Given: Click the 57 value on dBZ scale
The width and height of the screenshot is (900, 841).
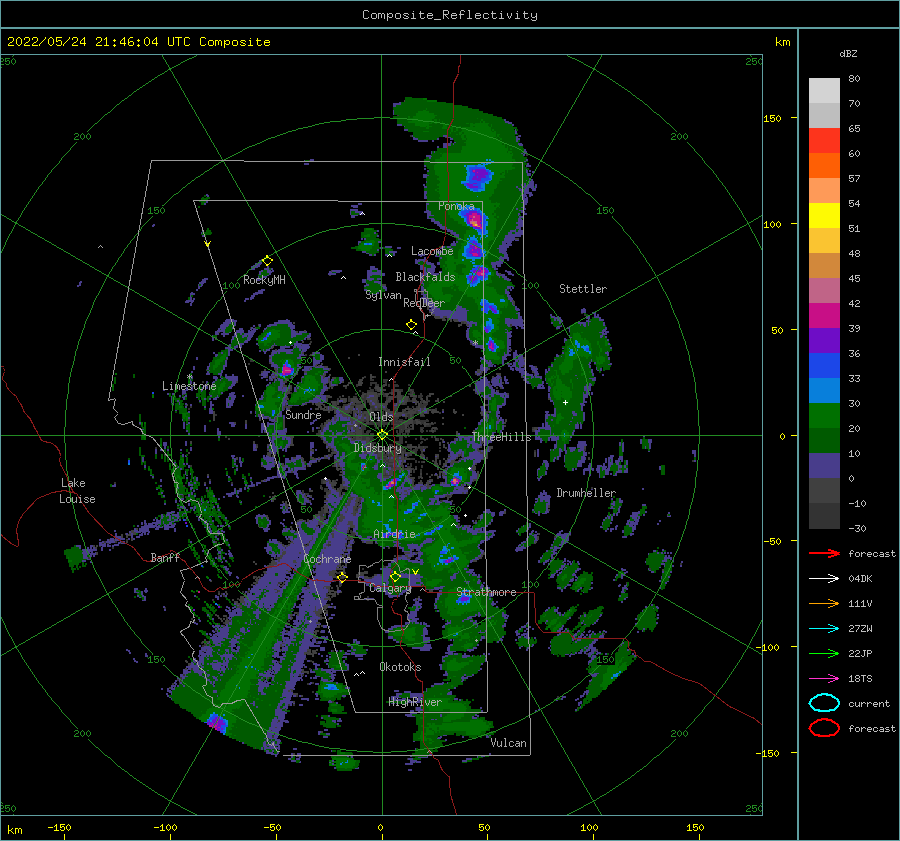Looking at the screenshot, I should tap(854, 179).
